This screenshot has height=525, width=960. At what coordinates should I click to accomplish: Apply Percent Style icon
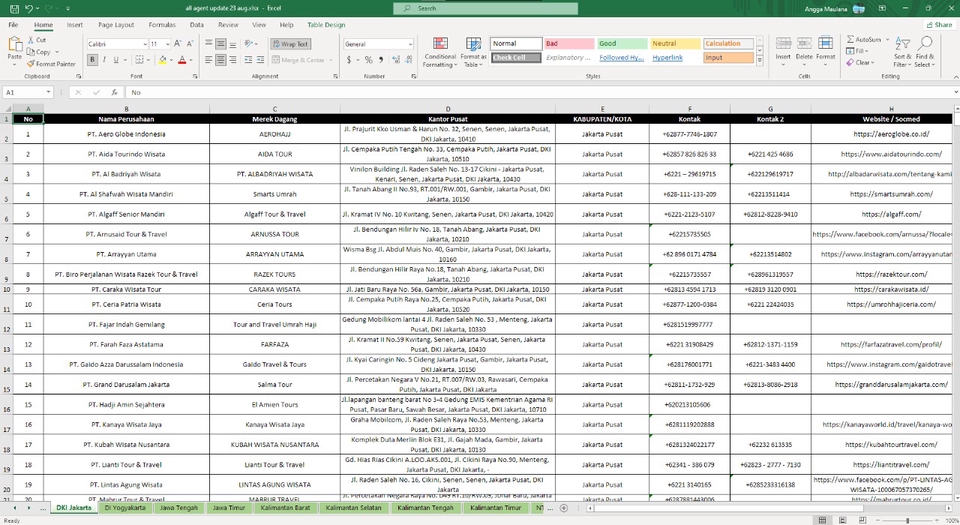click(x=369, y=60)
